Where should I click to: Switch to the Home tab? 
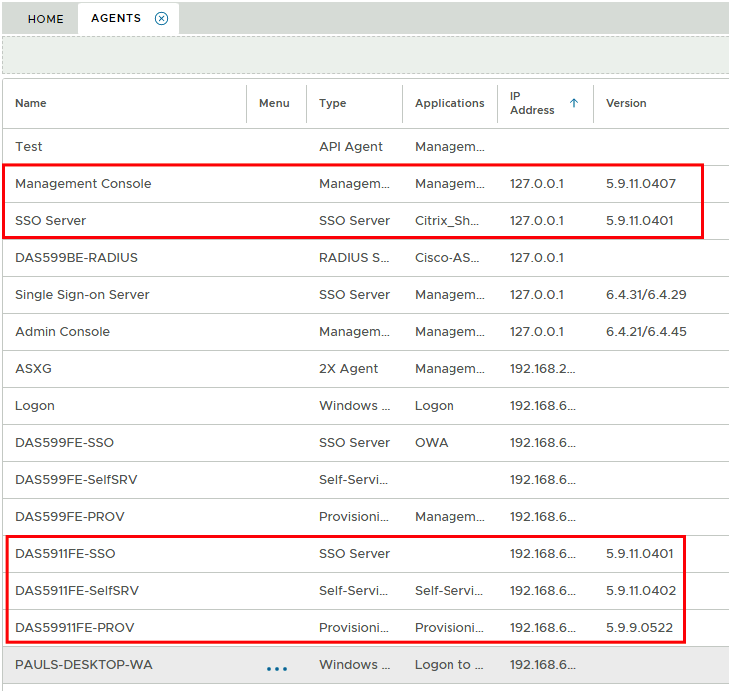pos(45,19)
